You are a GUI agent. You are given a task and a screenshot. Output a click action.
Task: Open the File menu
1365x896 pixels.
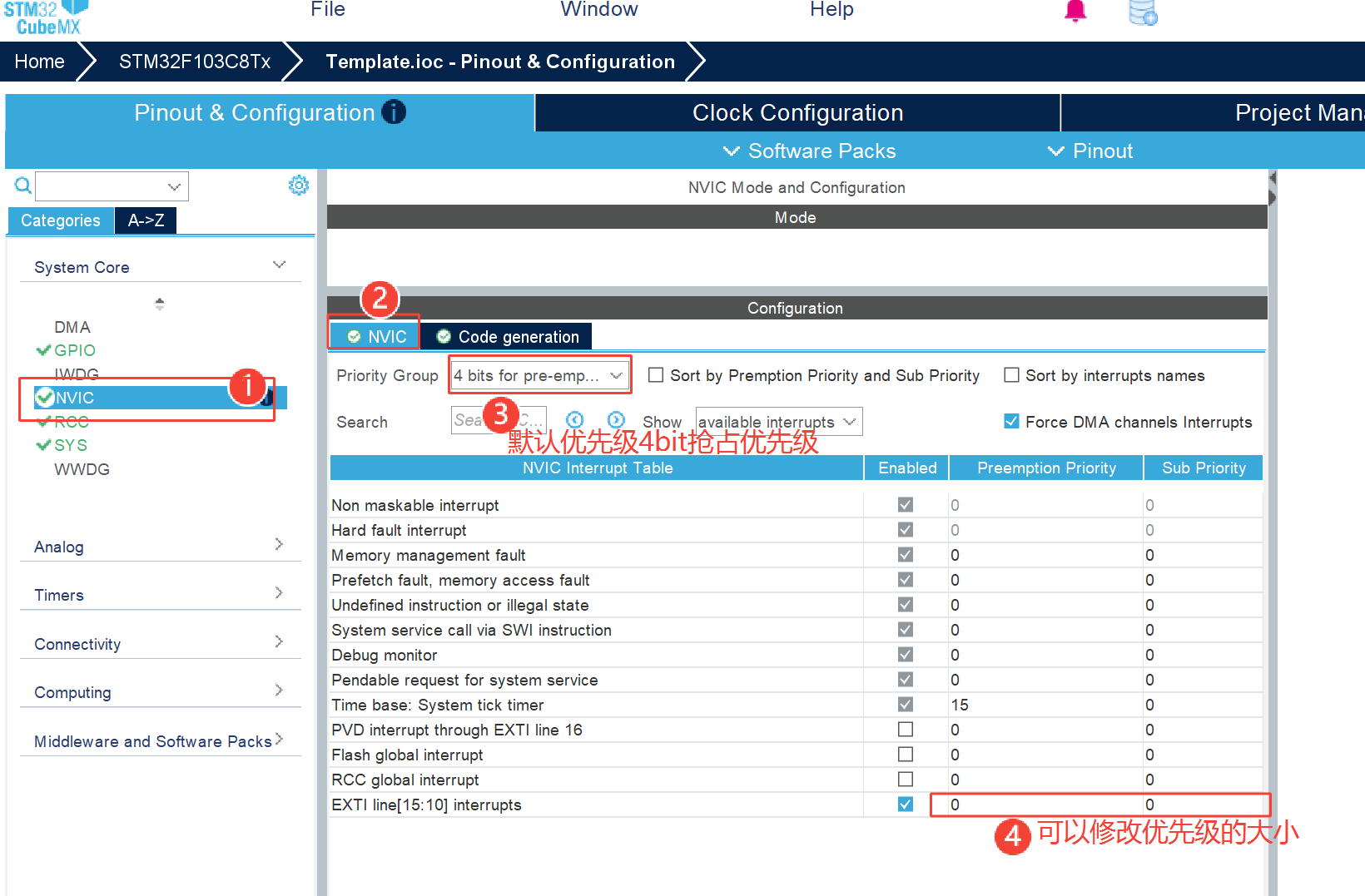[328, 9]
